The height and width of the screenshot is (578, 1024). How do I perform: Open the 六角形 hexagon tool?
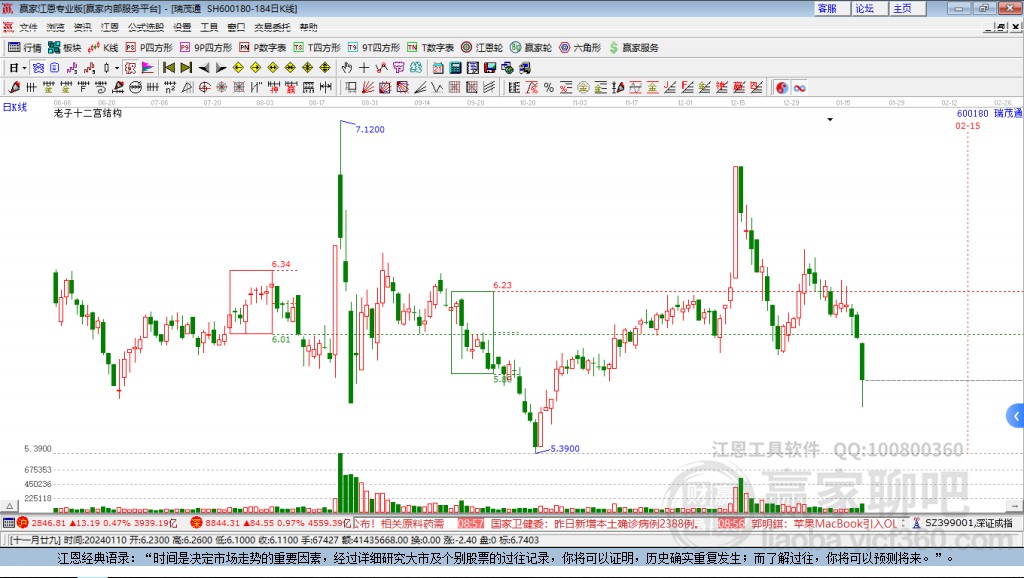580,48
